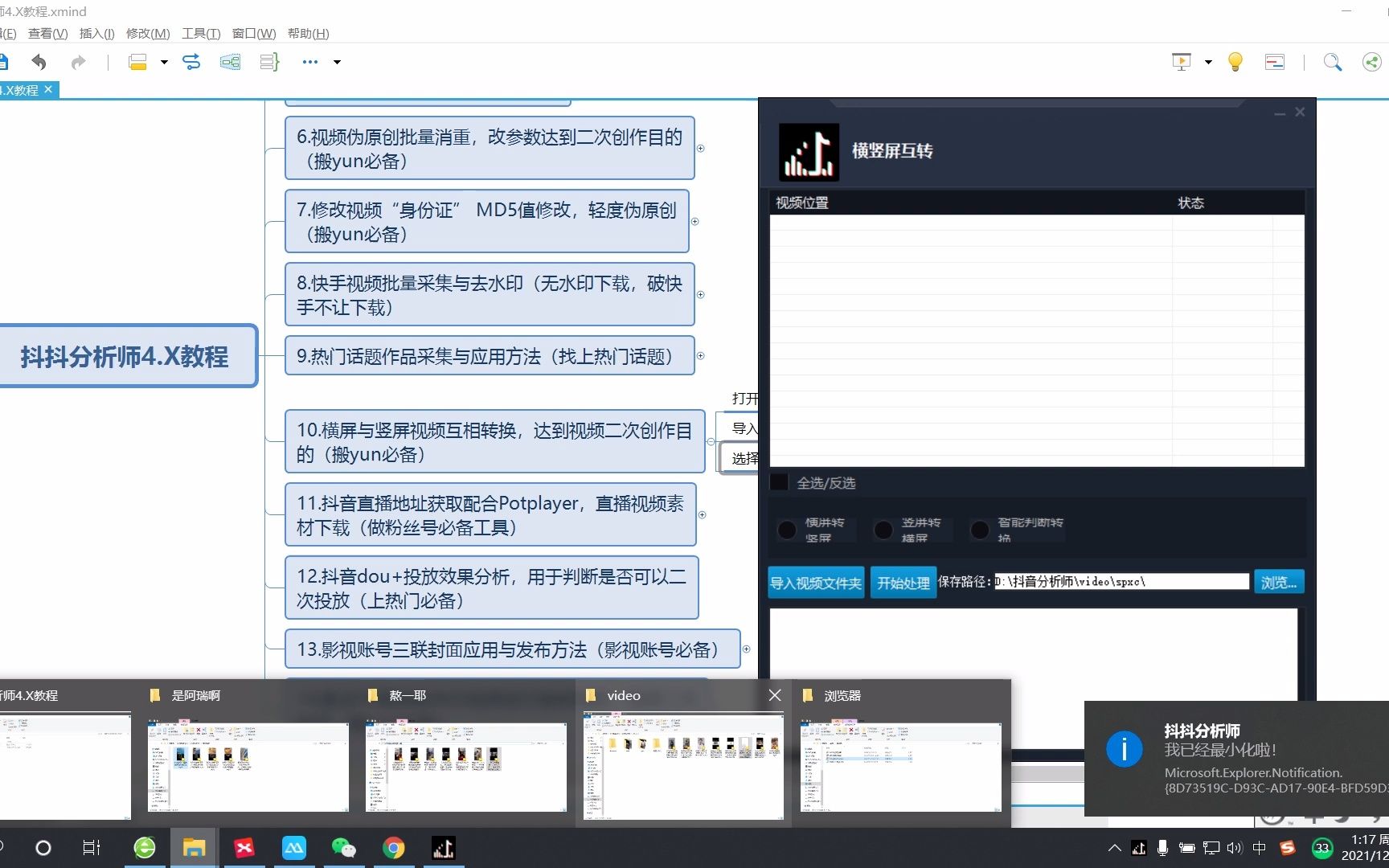Click the summary bracket icon
The height and width of the screenshot is (868, 1389).
click(269, 62)
